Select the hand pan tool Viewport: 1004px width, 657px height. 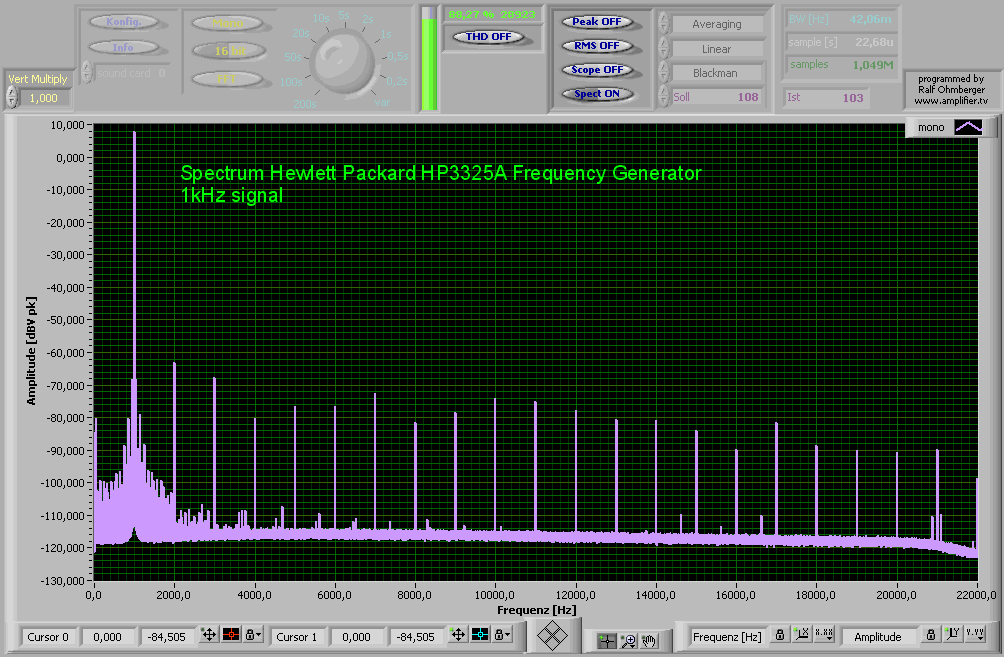click(x=649, y=641)
